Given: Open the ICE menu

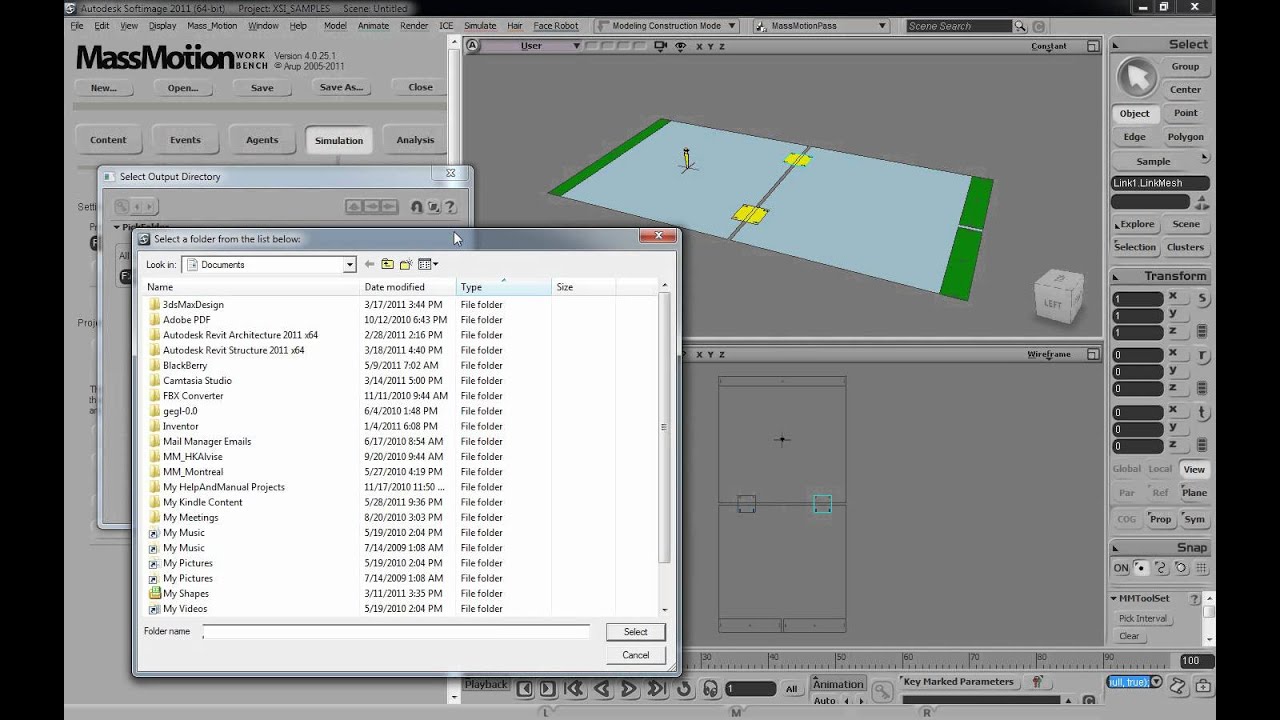Looking at the screenshot, I should [446, 26].
